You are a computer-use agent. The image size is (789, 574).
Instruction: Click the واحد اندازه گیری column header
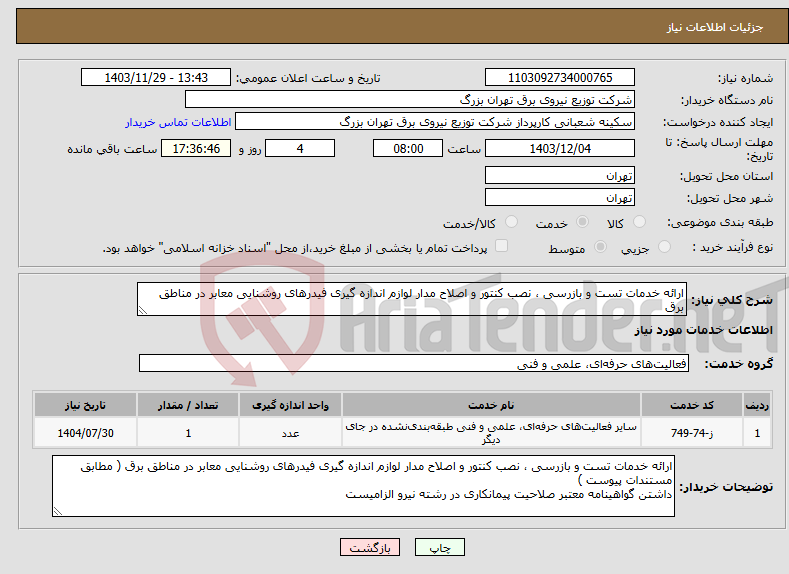point(290,405)
